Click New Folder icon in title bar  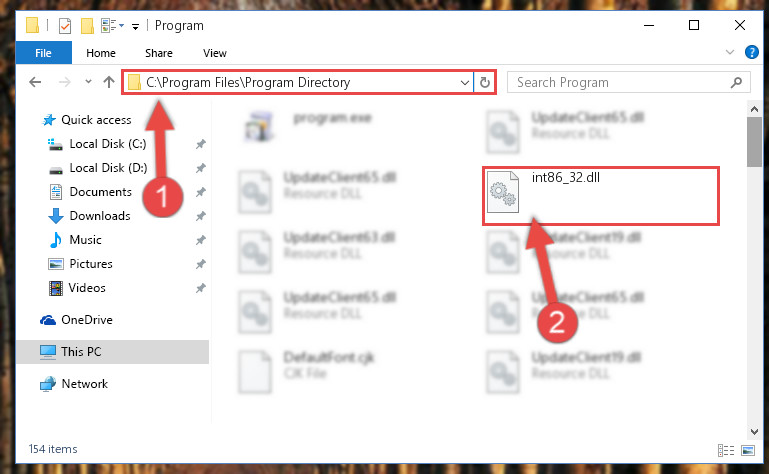[x=87, y=26]
